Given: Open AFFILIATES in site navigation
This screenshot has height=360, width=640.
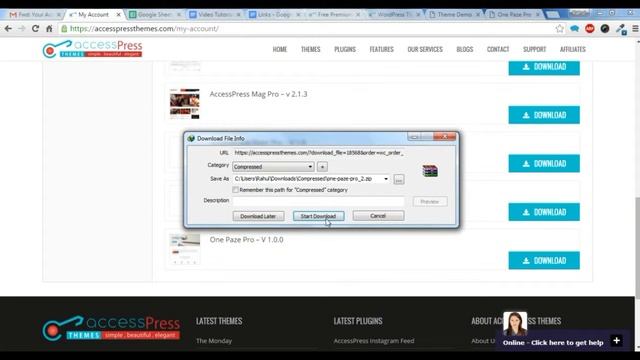Looking at the screenshot, I should pyautogui.click(x=573, y=49).
